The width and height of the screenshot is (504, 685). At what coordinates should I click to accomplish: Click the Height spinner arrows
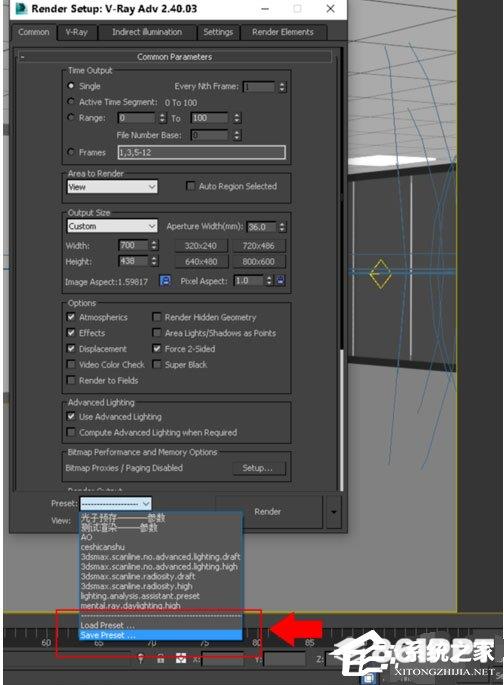click(154, 261)
